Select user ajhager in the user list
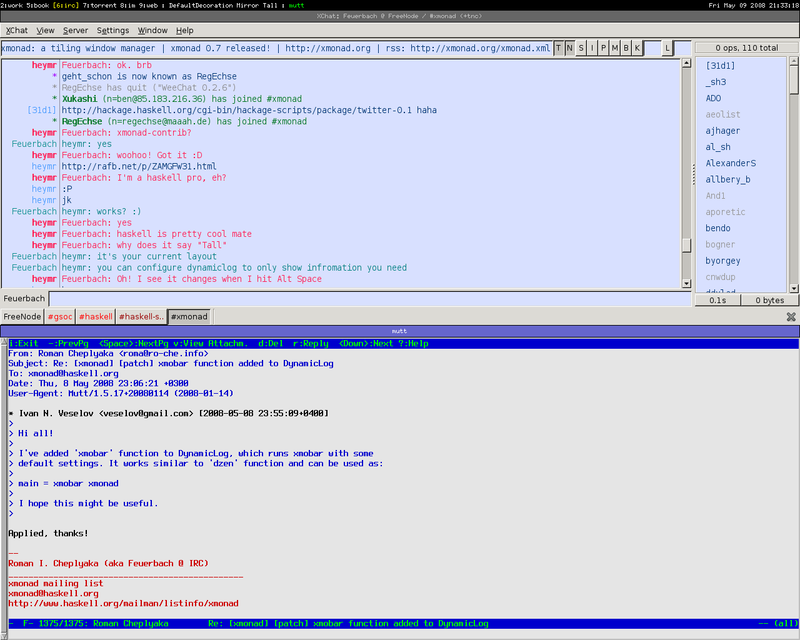This screenshot has height=640, width=800. (722, 131)
